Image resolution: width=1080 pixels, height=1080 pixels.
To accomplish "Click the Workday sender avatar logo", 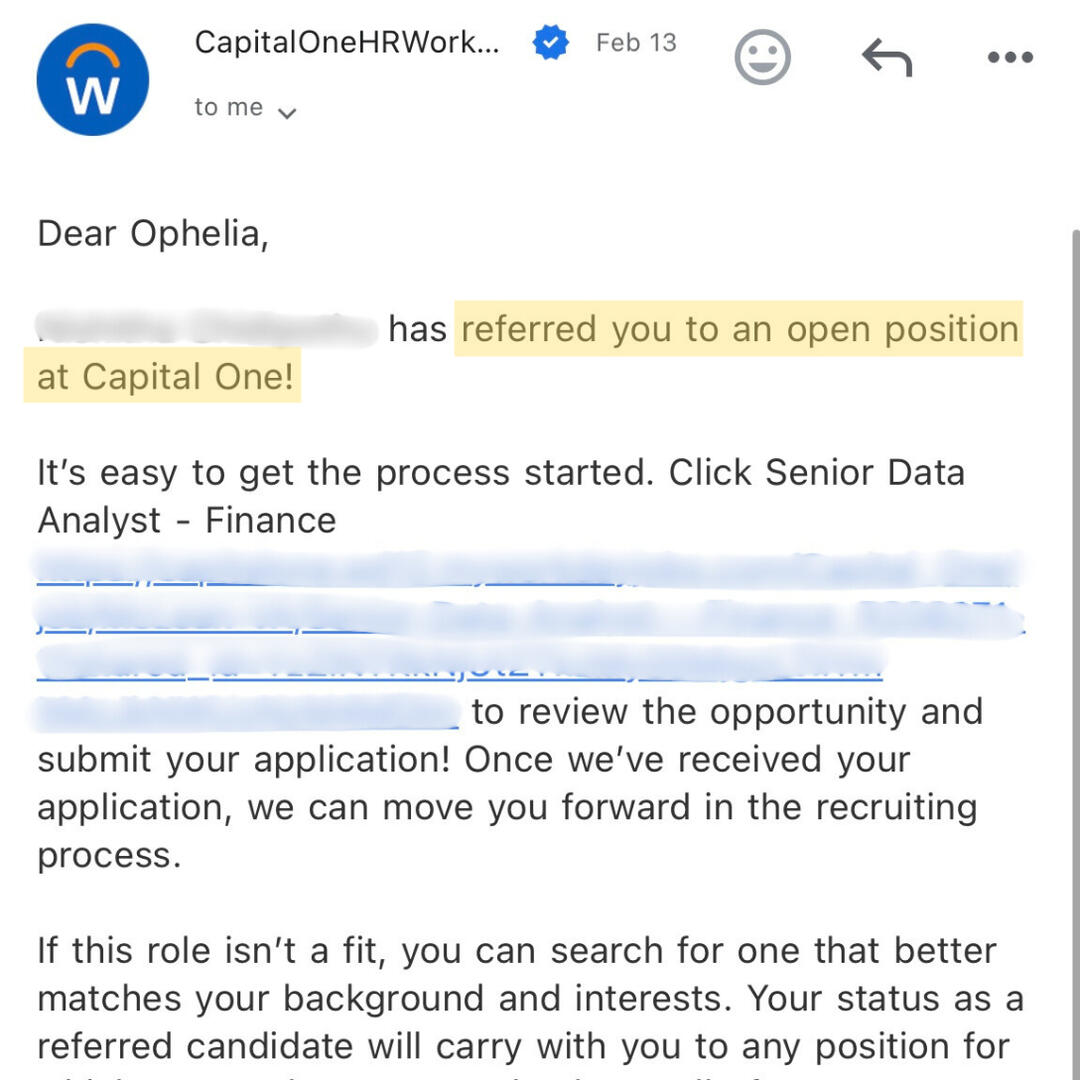I will point(92,80).
